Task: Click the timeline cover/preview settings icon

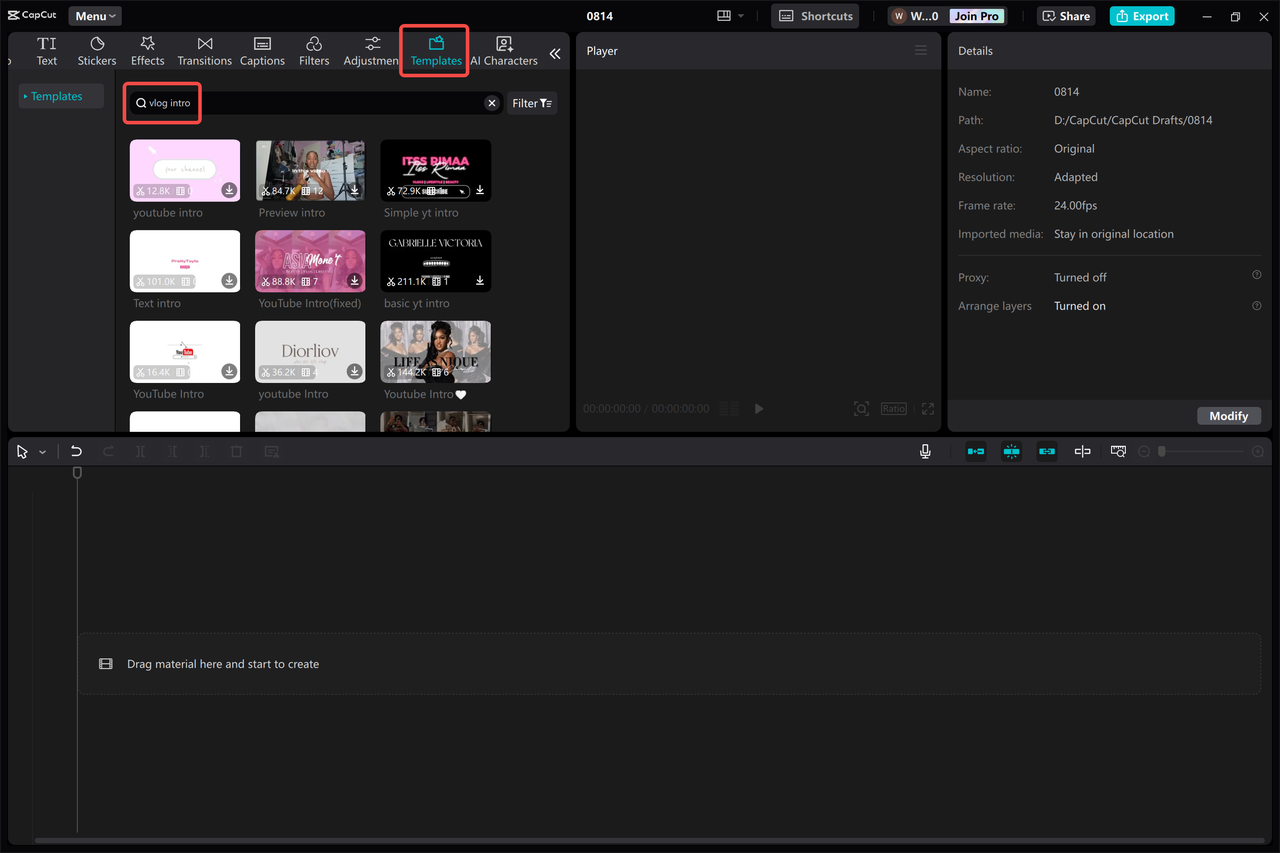Action: (x=1118, y=452)
